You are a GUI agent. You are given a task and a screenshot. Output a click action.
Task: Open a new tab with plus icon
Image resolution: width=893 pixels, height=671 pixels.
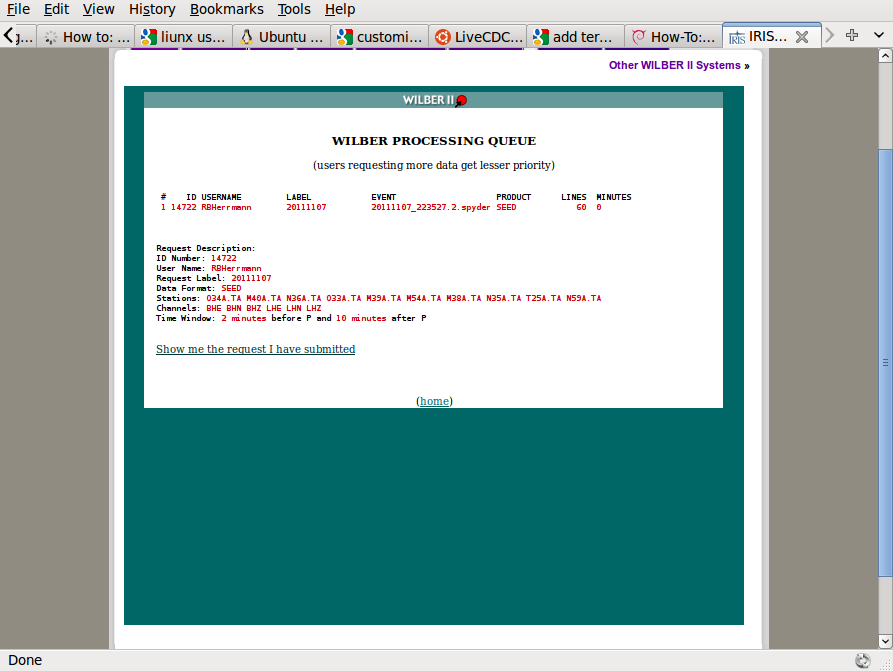(851, 35)
